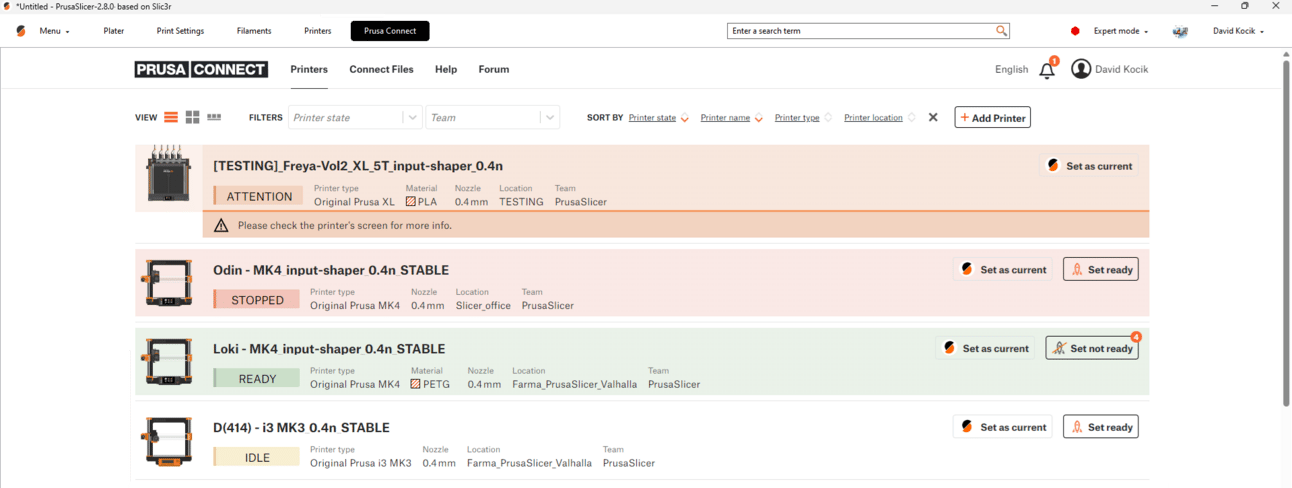Sort by Printer state link
Image resolution: width=1292 pixels, height=488 pixels.
click(652, 118)
